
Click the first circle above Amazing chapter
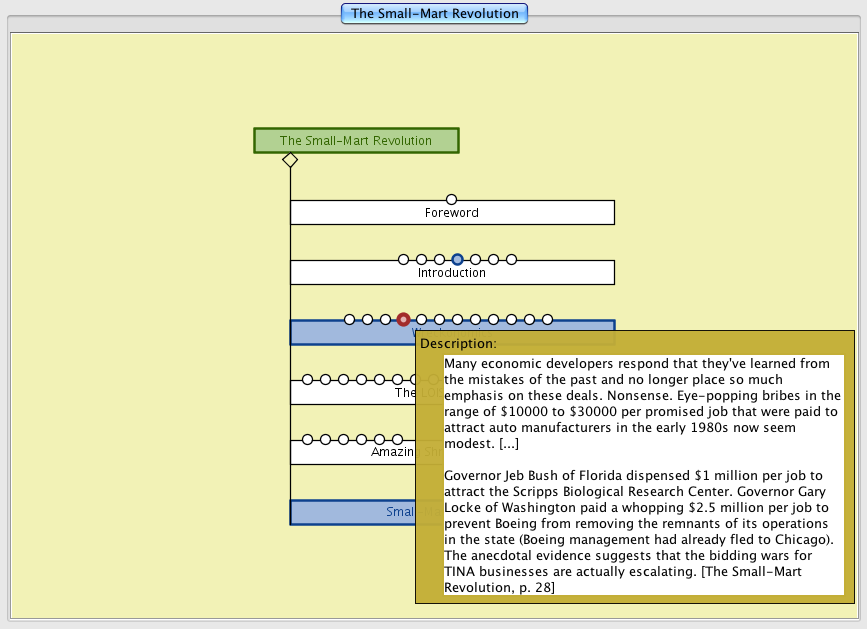307,439
